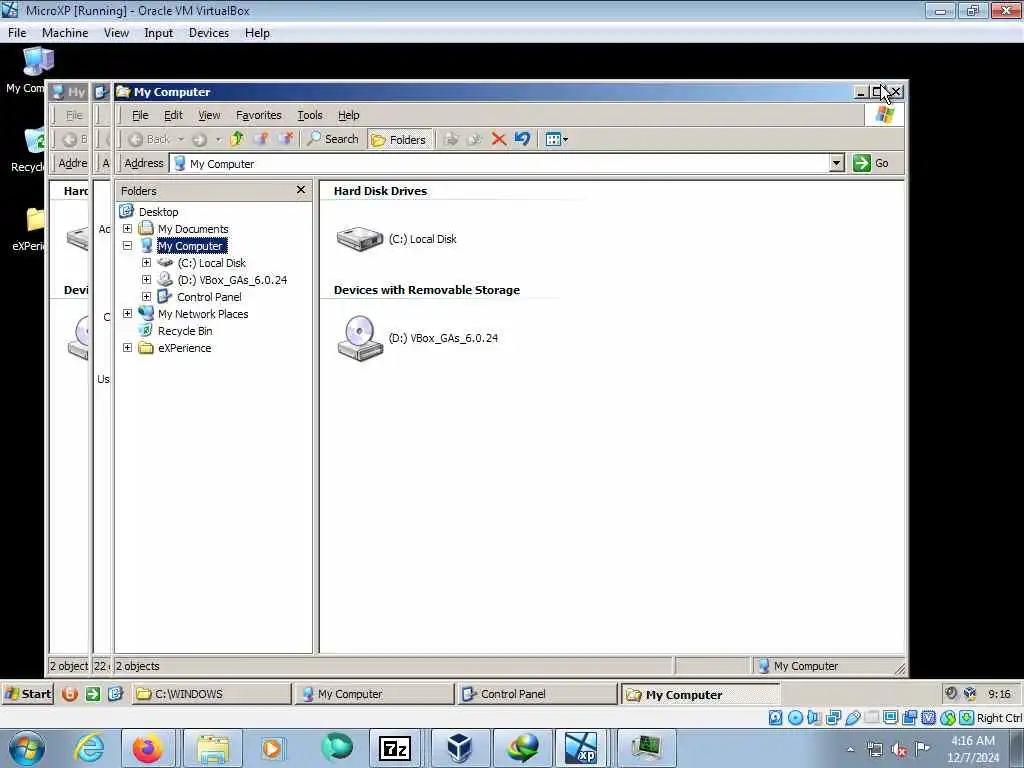Image resolution: width=1024 pixels, height=768 pixels.
Task: Click the Windows 7 Start orb
Action: (27, 748)
